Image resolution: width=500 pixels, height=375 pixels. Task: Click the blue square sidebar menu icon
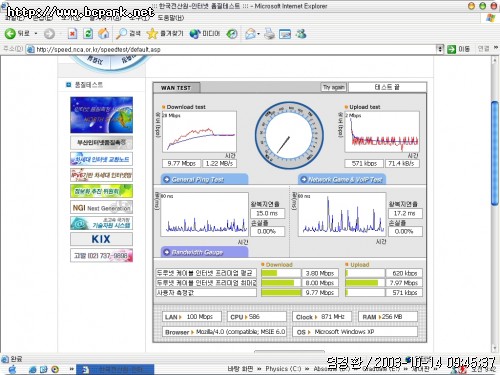[69, 85]
